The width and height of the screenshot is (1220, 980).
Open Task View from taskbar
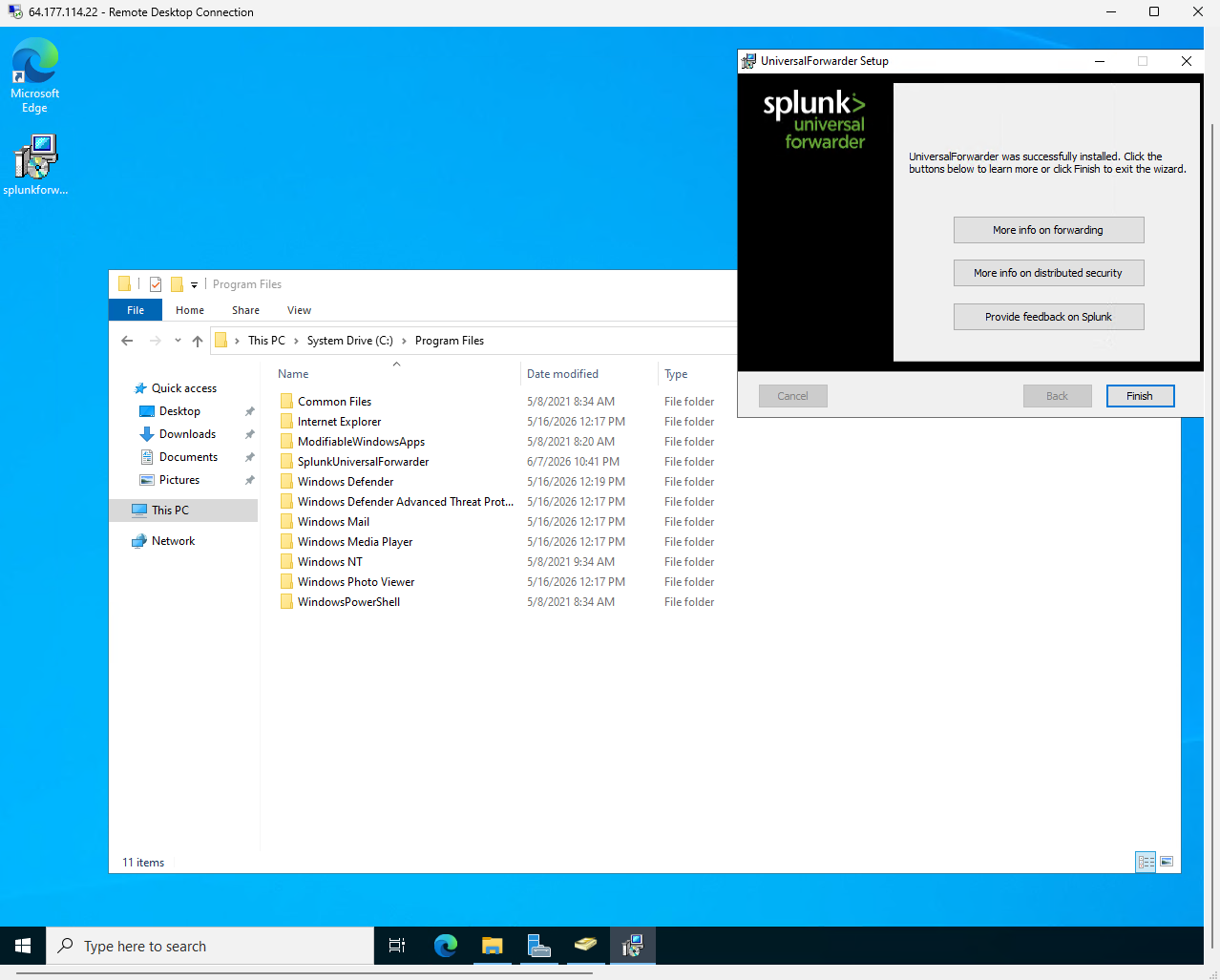click(x=397, y=946)
